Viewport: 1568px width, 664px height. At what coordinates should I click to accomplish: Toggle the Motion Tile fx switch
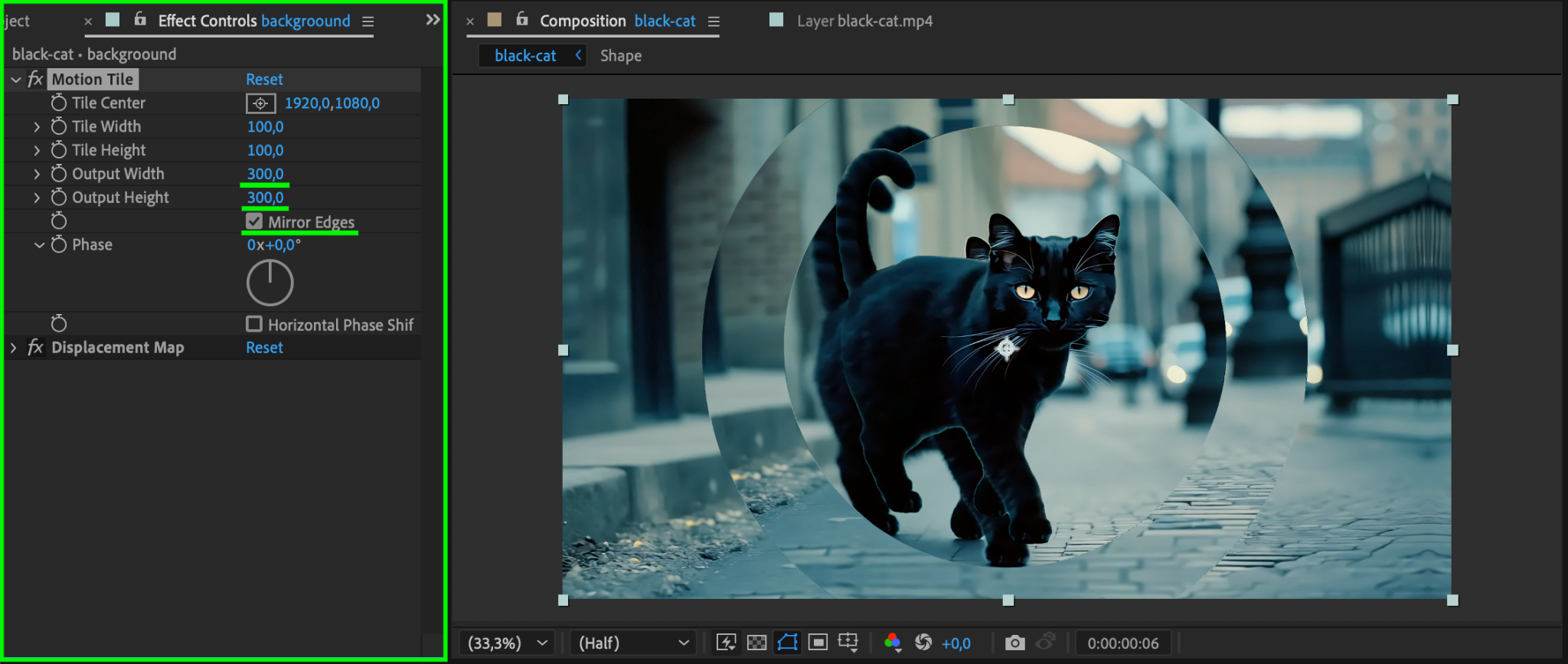(35, 80)
